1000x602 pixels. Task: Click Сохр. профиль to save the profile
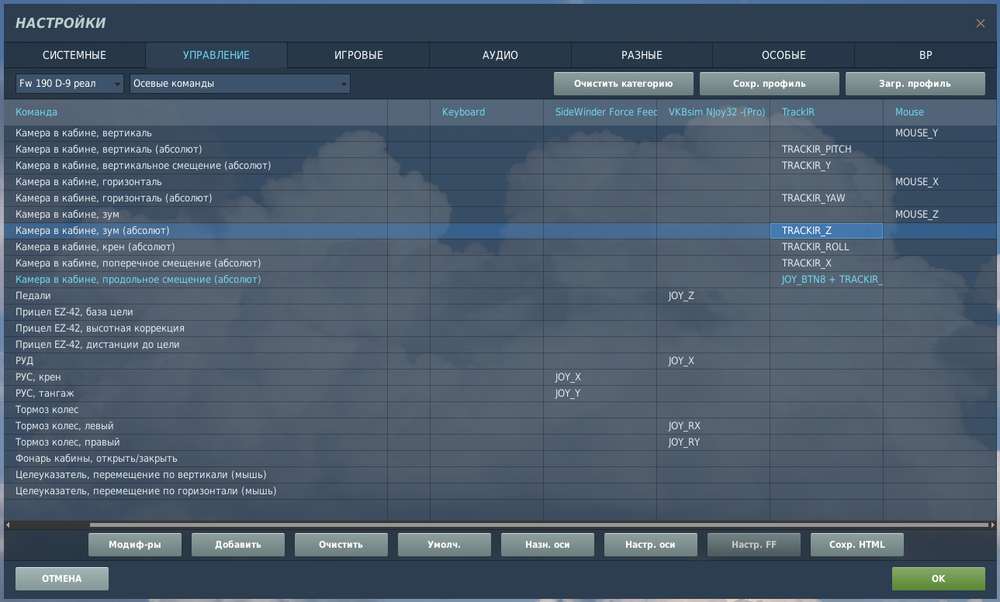tap(769, 84)
